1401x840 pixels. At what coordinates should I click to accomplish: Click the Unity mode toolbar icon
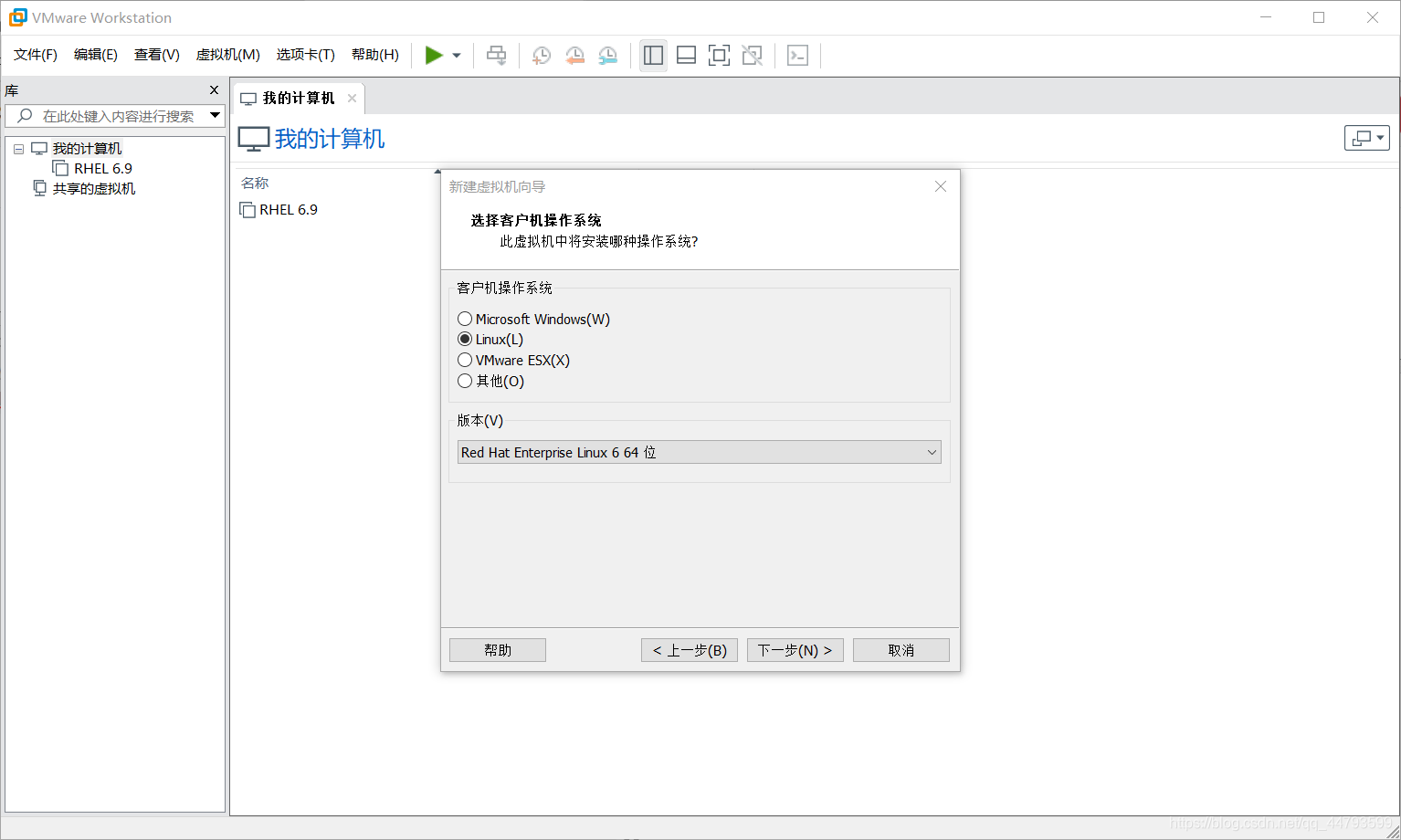point(752,56)
